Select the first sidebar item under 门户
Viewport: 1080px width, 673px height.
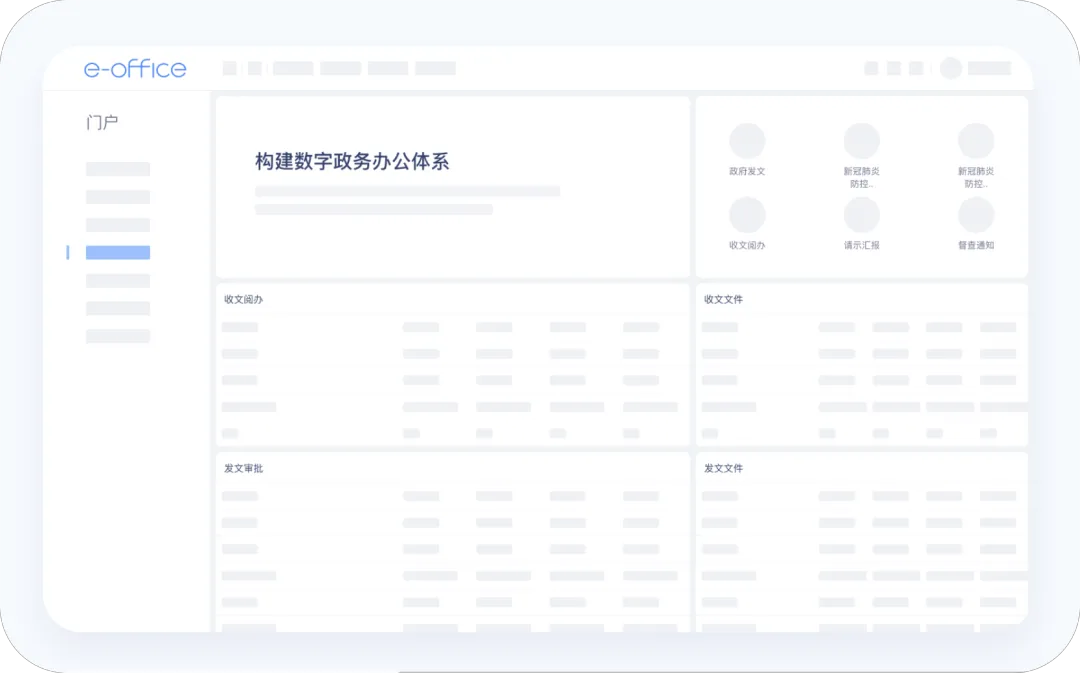click(x=118, y=169)
